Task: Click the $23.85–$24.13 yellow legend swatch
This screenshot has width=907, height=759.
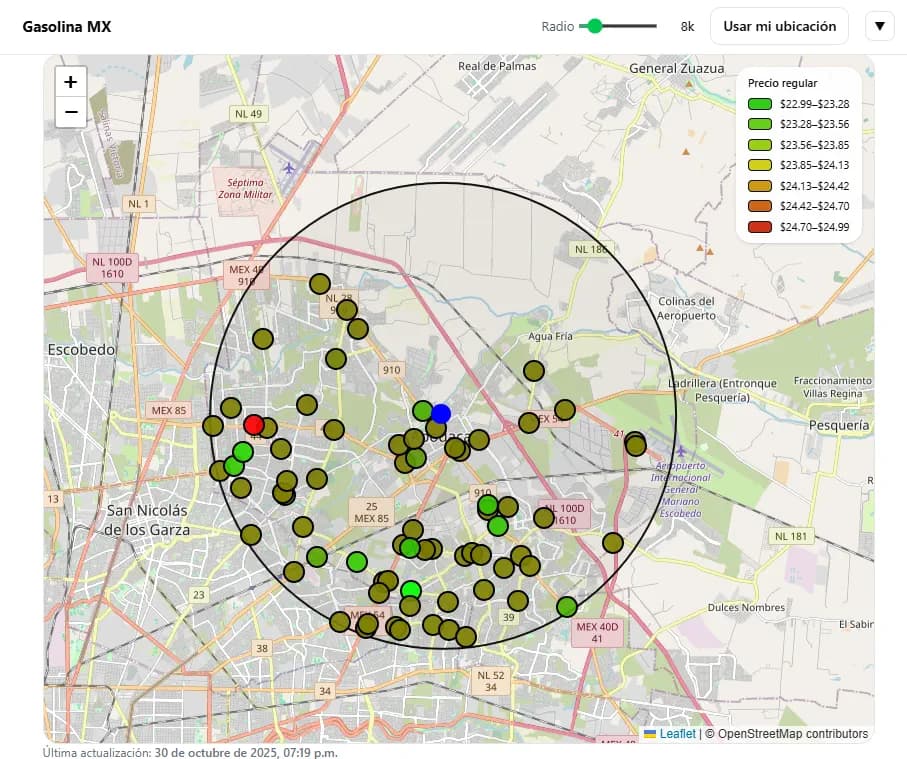Action: click(x=760, y=165)
